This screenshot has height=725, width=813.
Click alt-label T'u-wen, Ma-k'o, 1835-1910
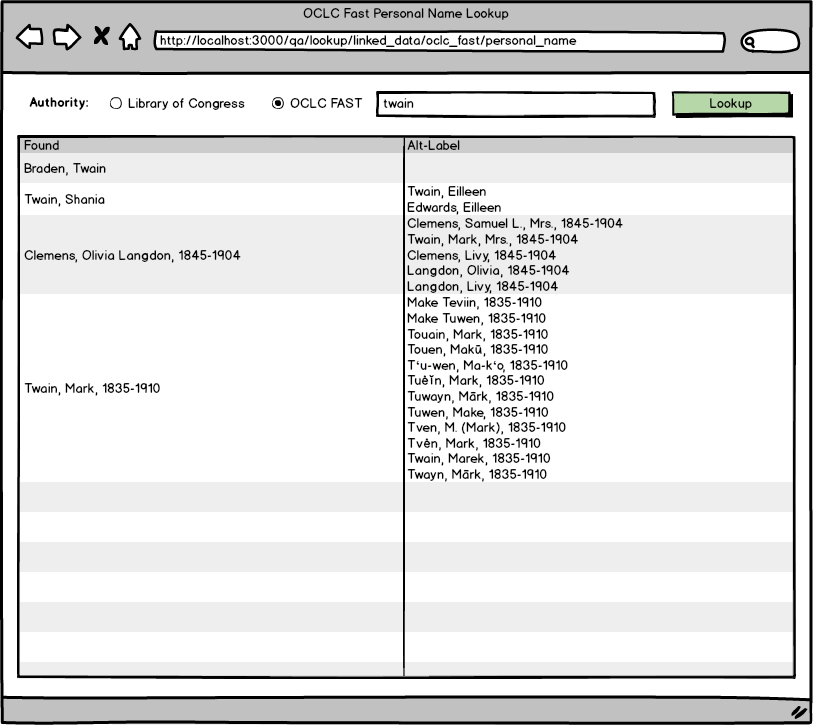[487, 365]
